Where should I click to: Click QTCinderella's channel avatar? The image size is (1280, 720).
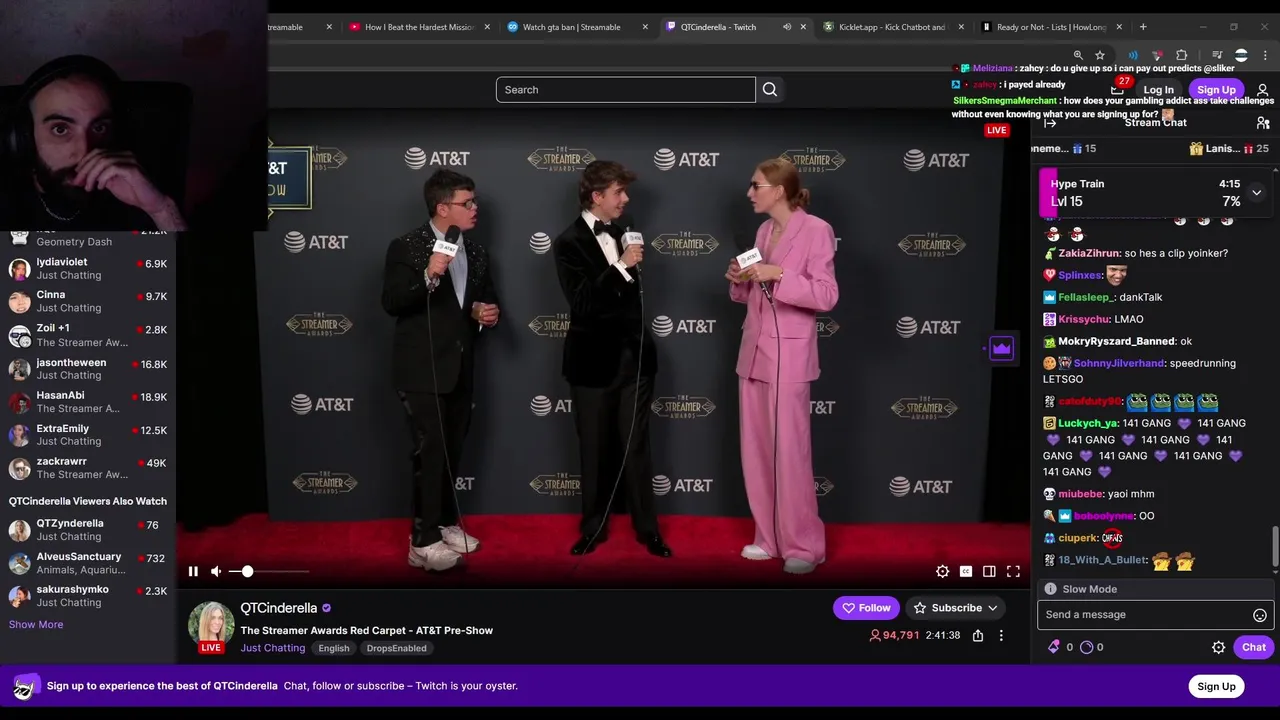[211, 622]
